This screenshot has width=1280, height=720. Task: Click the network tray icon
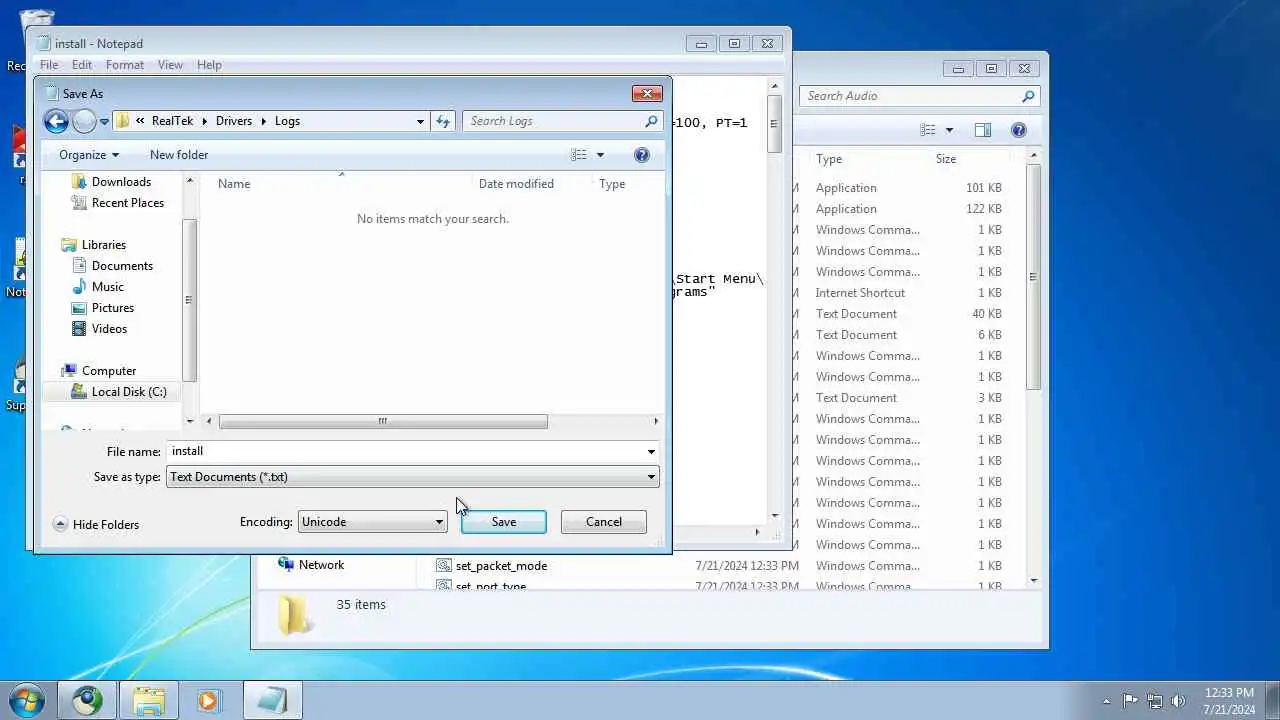click(x=1155, y=701)
